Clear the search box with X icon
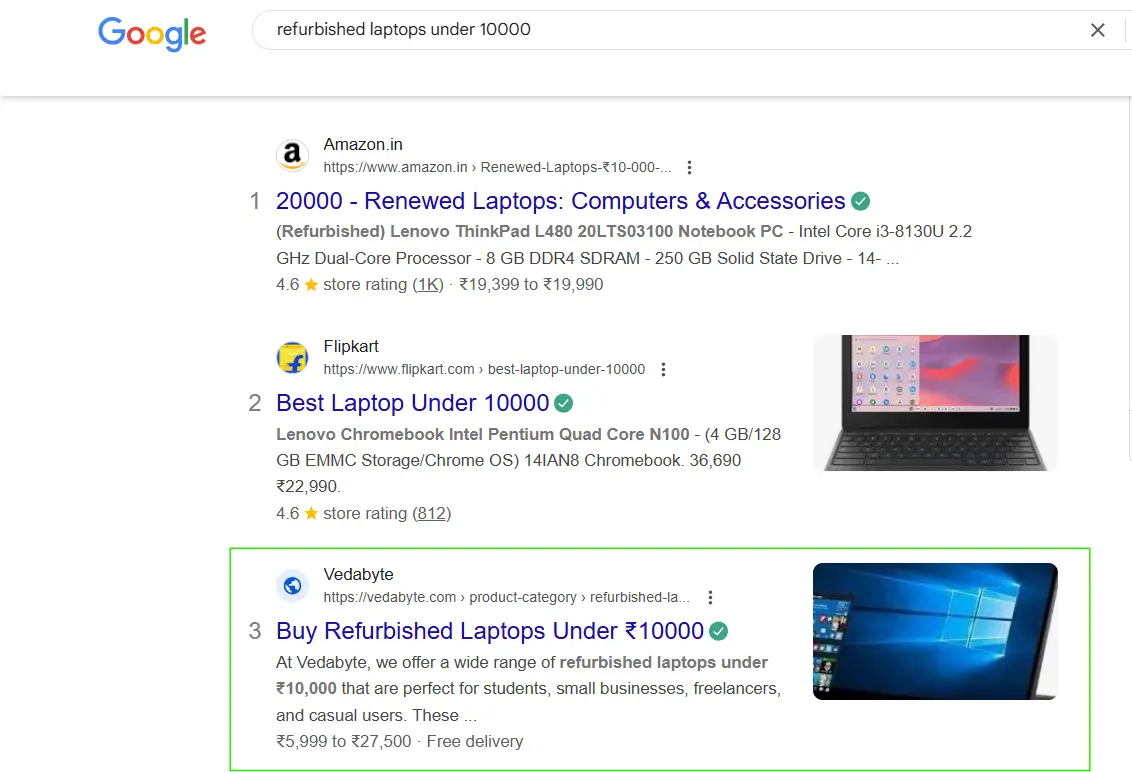Screen dimensions: 1132x772 pos(1097,30)
